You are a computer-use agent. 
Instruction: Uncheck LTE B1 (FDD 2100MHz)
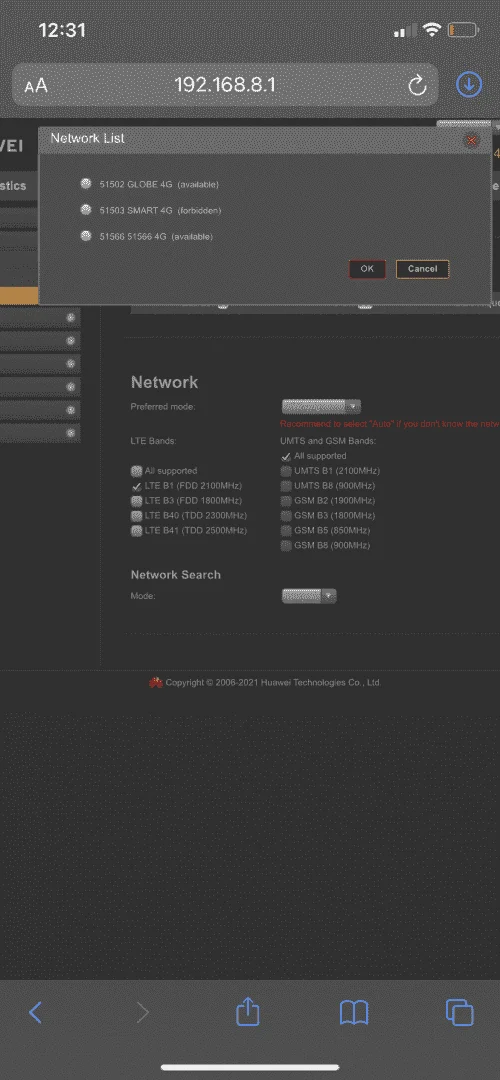tap(136, 486)
